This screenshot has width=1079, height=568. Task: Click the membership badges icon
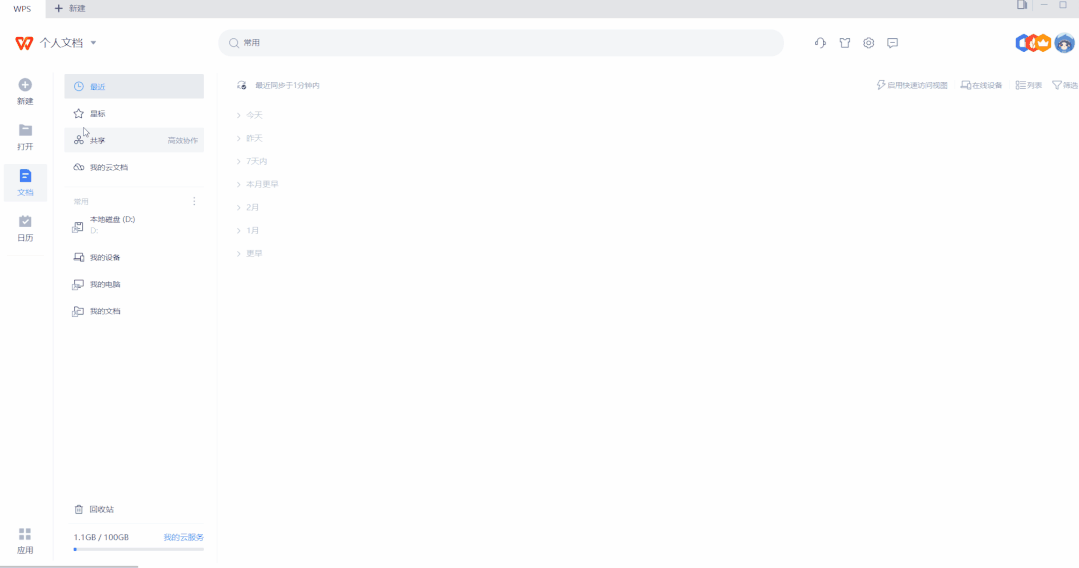pos(1034,43)
